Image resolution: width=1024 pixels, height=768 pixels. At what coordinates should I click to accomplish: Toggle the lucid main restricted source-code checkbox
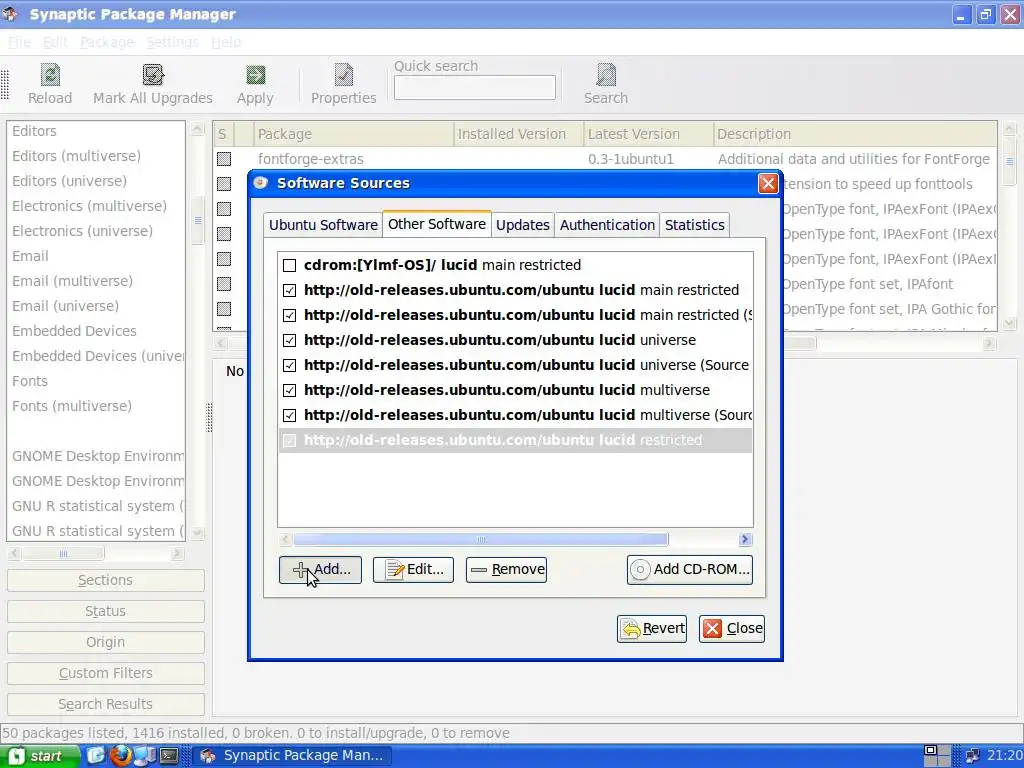click(x=289, y=315)
